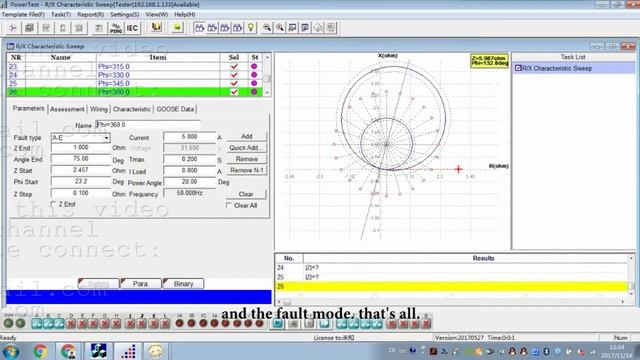Click the Add button
The height and width of the screenshot is (360, 640).
(247, 136)
